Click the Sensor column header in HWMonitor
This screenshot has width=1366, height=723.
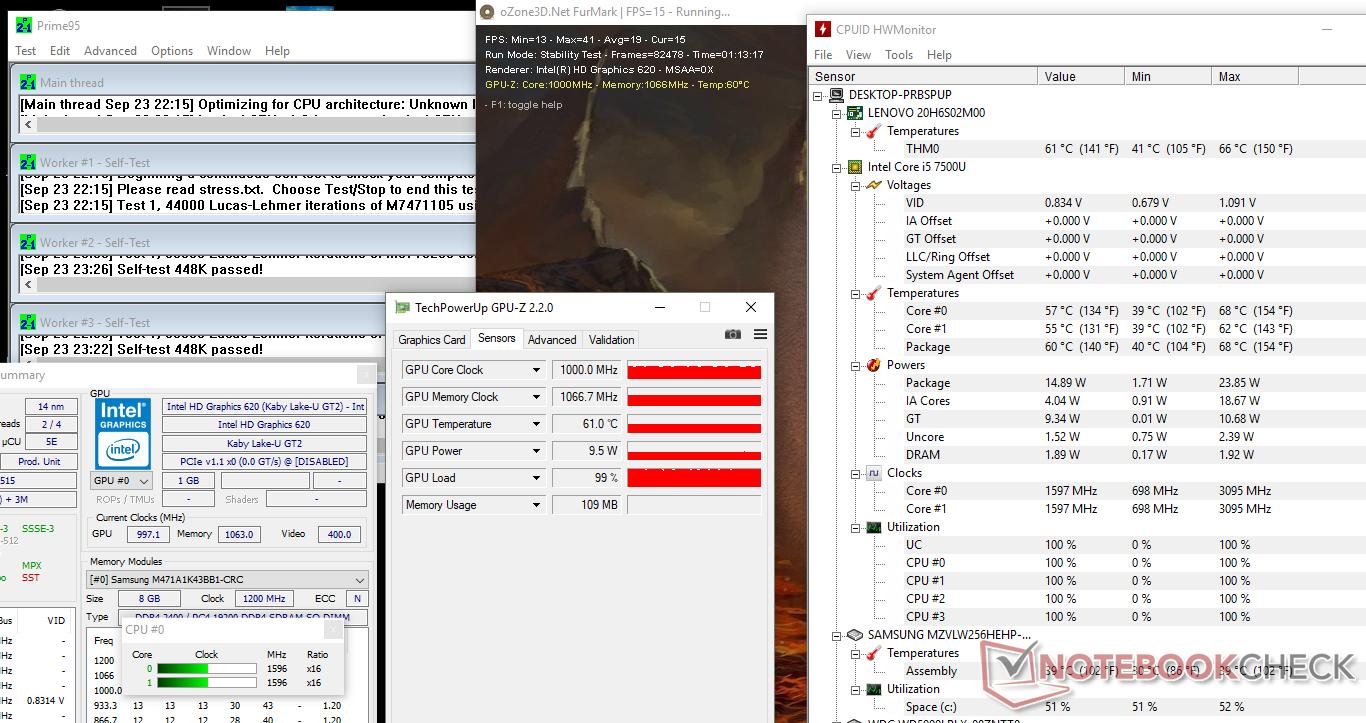click(x=923, y=76)
